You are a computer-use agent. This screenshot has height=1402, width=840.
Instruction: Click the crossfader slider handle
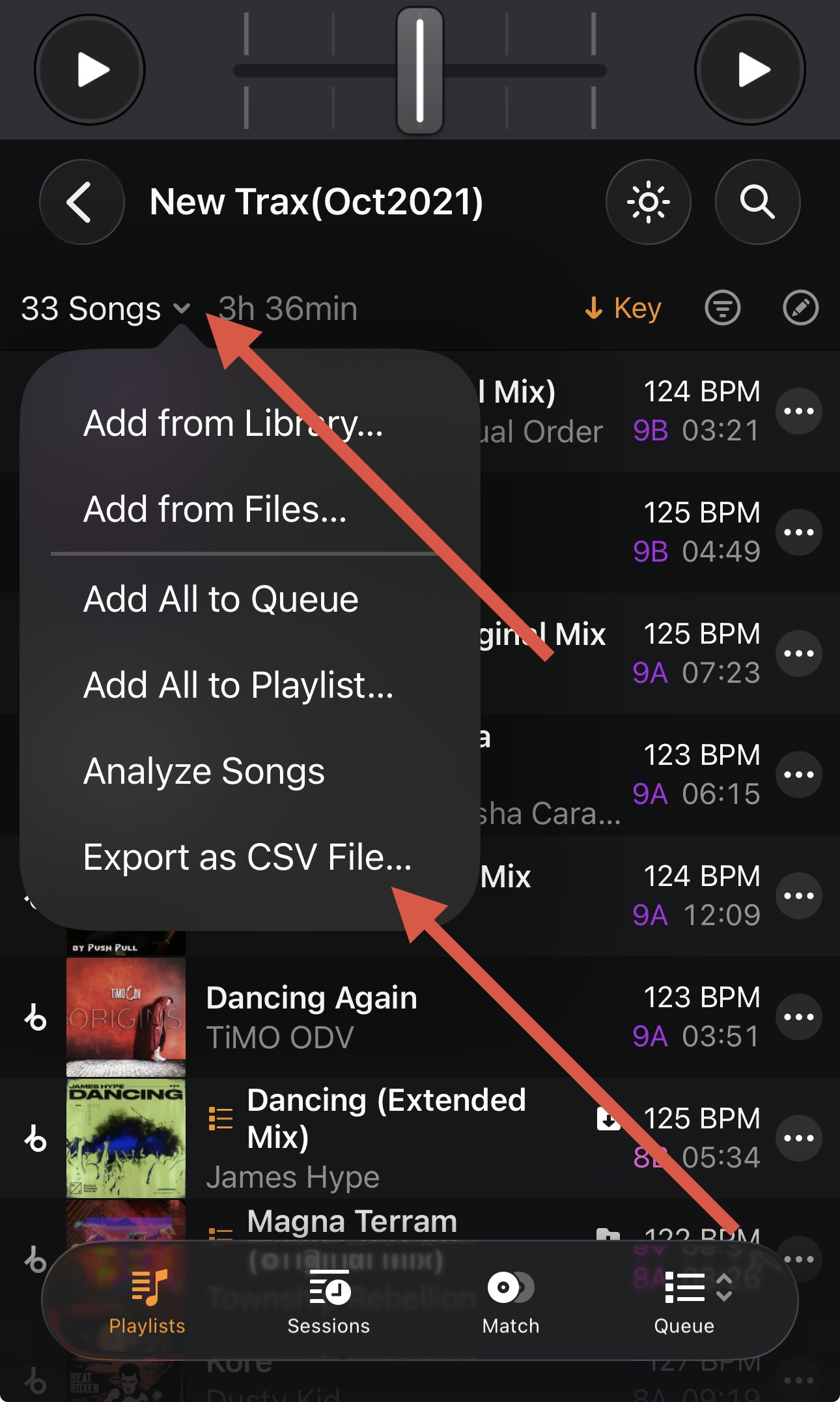tap(420, 70)
